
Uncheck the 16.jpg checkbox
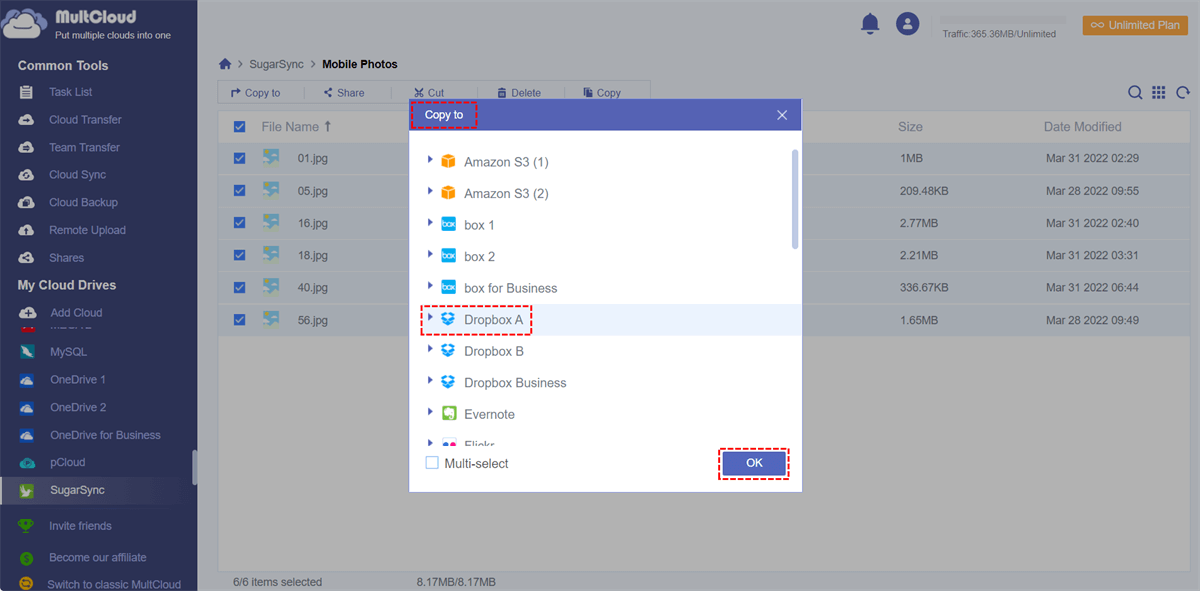pyautogui.click(x=239, y=223)
